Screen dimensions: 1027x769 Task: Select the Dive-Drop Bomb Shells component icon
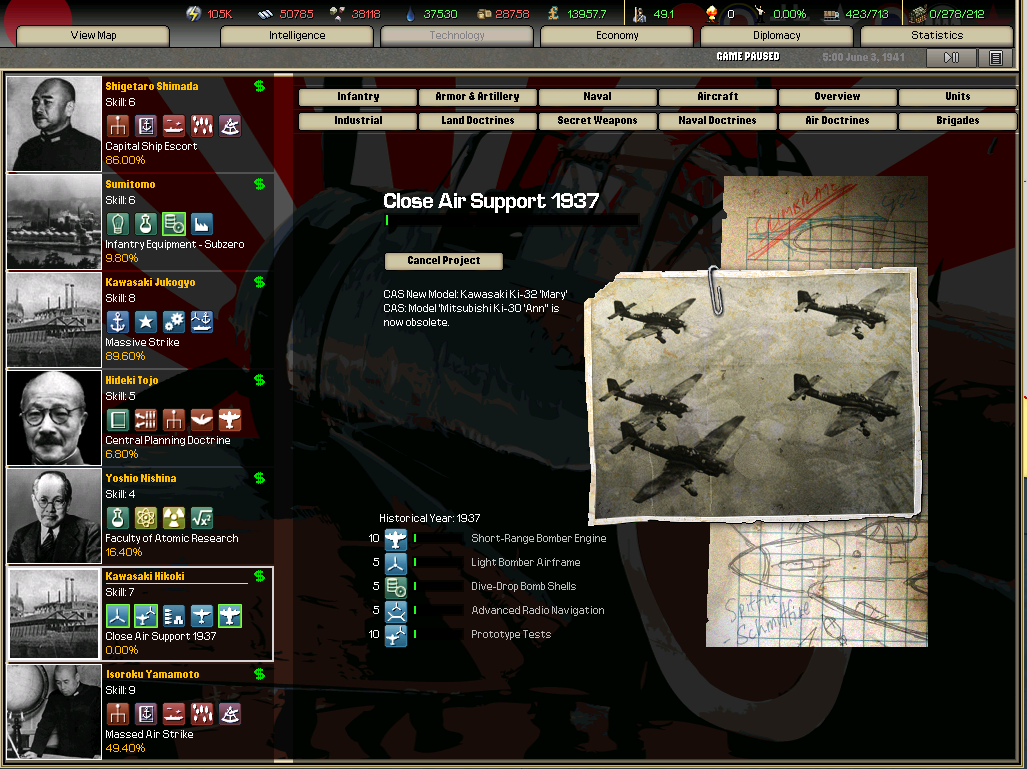[396, 587]
